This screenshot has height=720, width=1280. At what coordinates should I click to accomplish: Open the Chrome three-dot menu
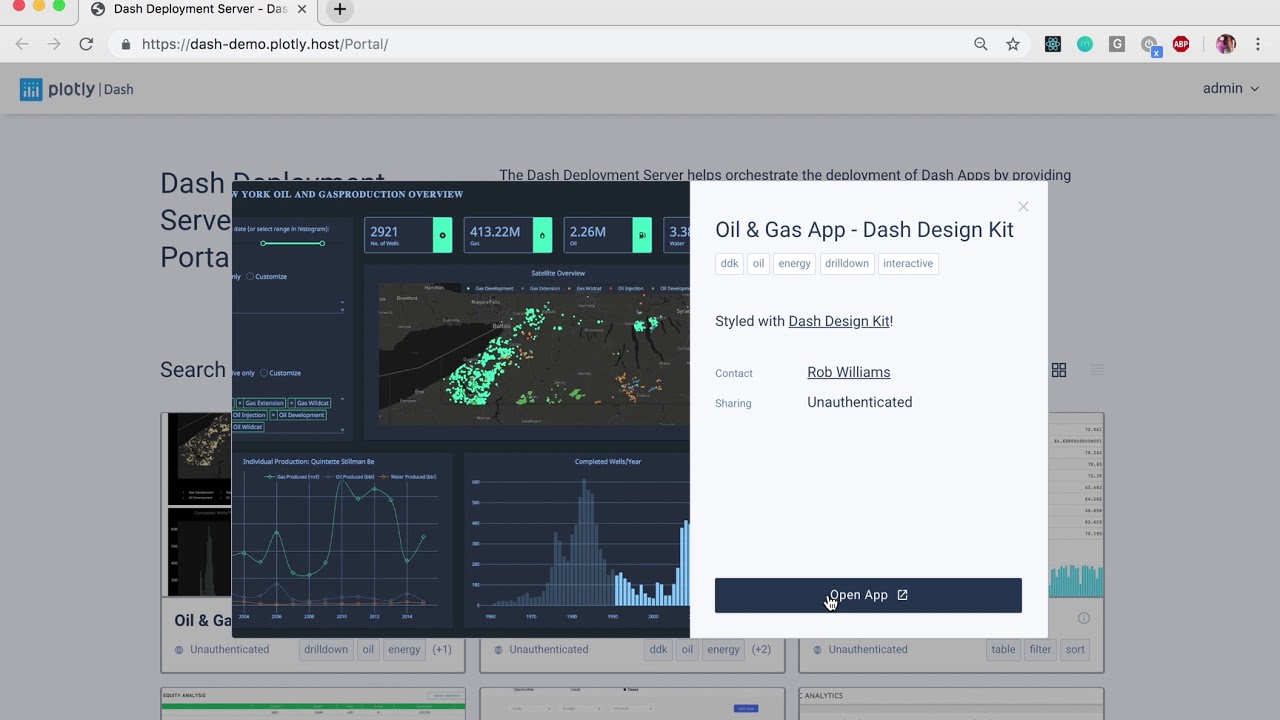point(1259,44)
